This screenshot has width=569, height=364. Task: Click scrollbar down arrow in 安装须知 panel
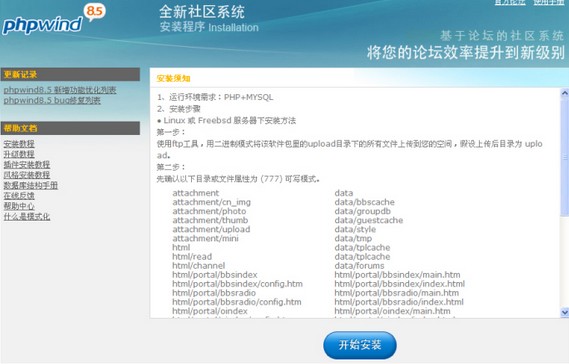[x=565, y=312]
